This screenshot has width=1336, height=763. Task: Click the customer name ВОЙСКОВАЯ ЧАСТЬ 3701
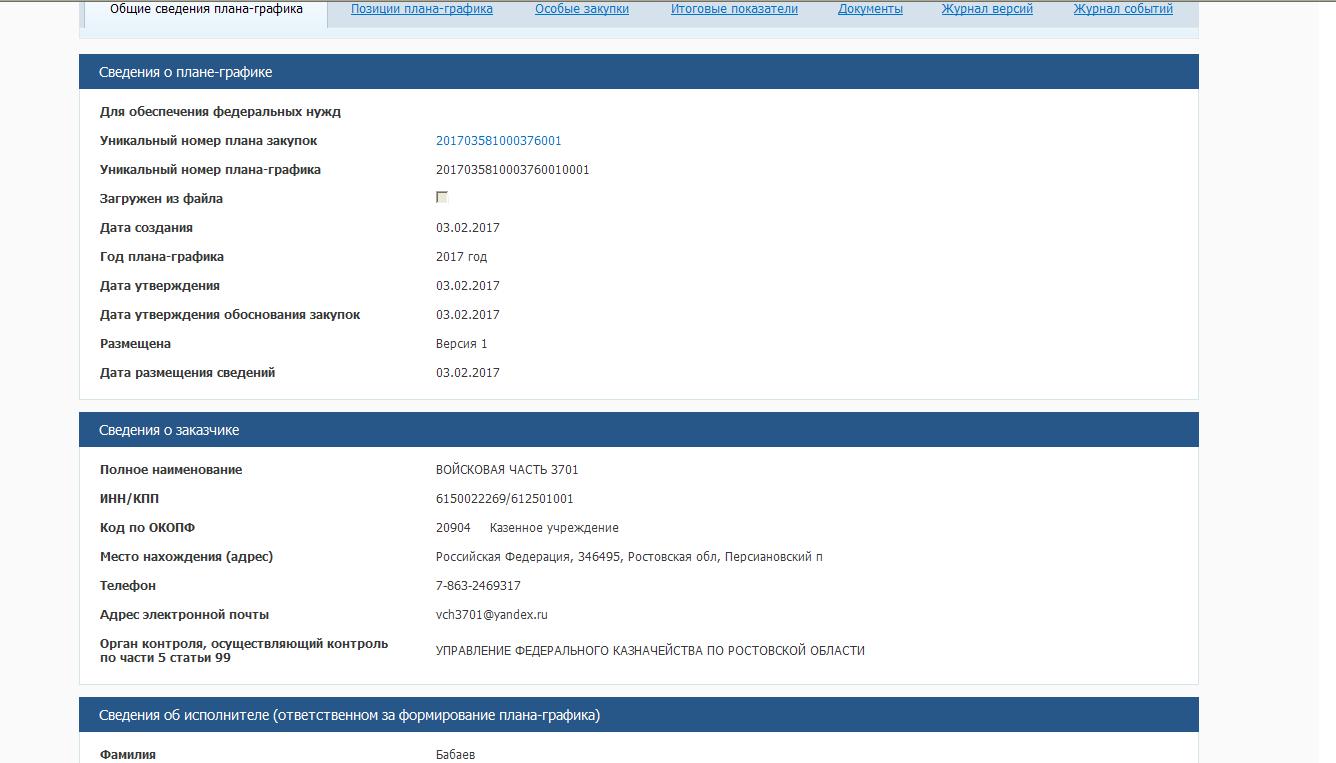(506, 470)
